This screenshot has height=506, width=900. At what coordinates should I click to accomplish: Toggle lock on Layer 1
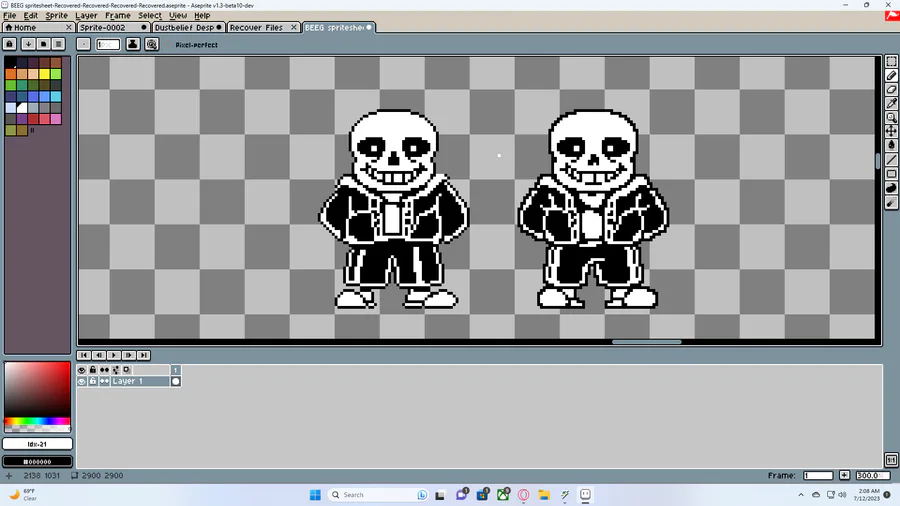[x=92, y=381]
